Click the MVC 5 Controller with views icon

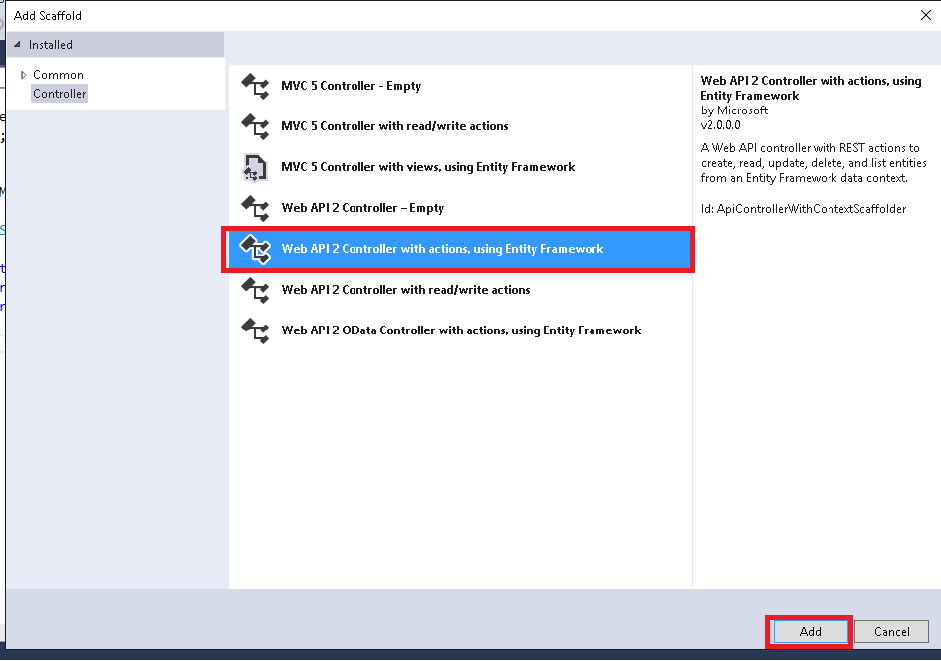point(255,167)
